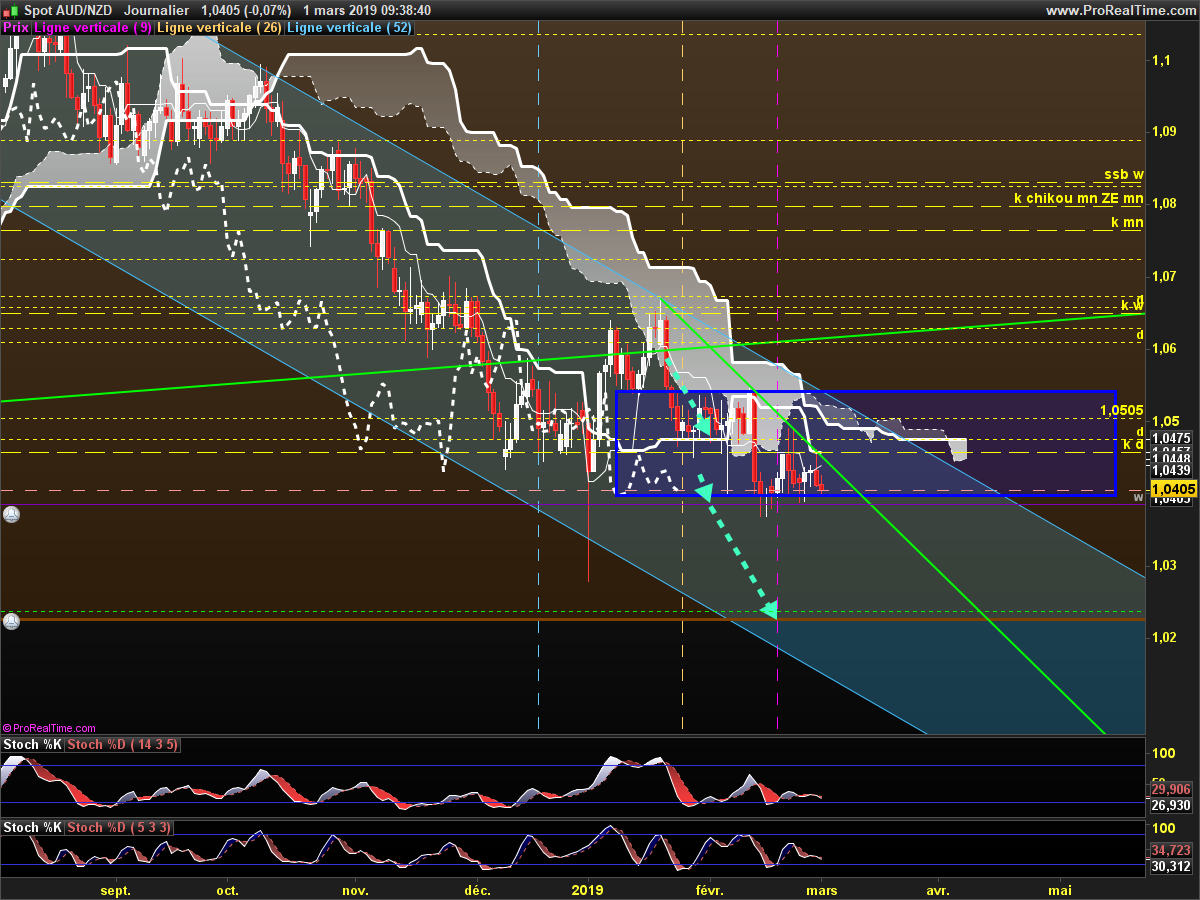
Task: Click the Journalier timeframe text in title bar
Action: coord(156,10)
